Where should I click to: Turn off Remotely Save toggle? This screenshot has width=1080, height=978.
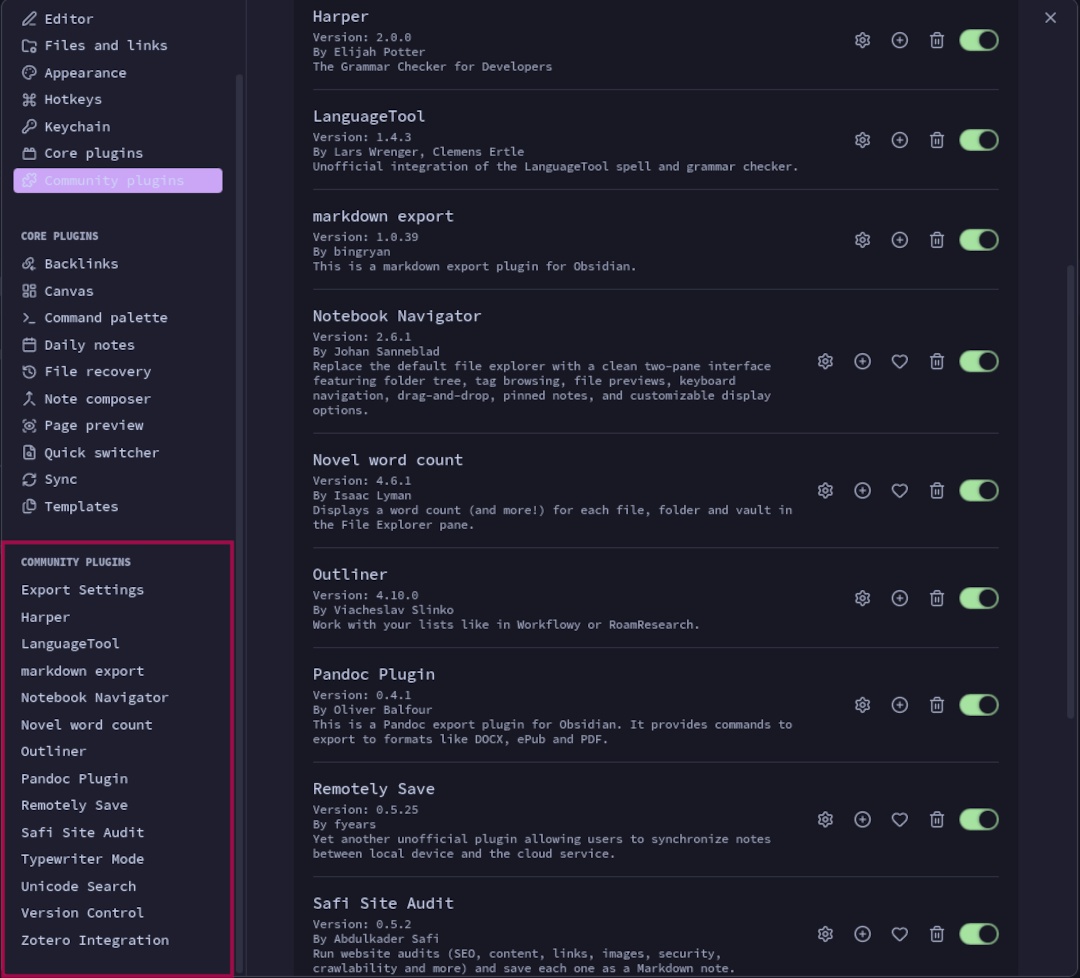click(979, 820)
